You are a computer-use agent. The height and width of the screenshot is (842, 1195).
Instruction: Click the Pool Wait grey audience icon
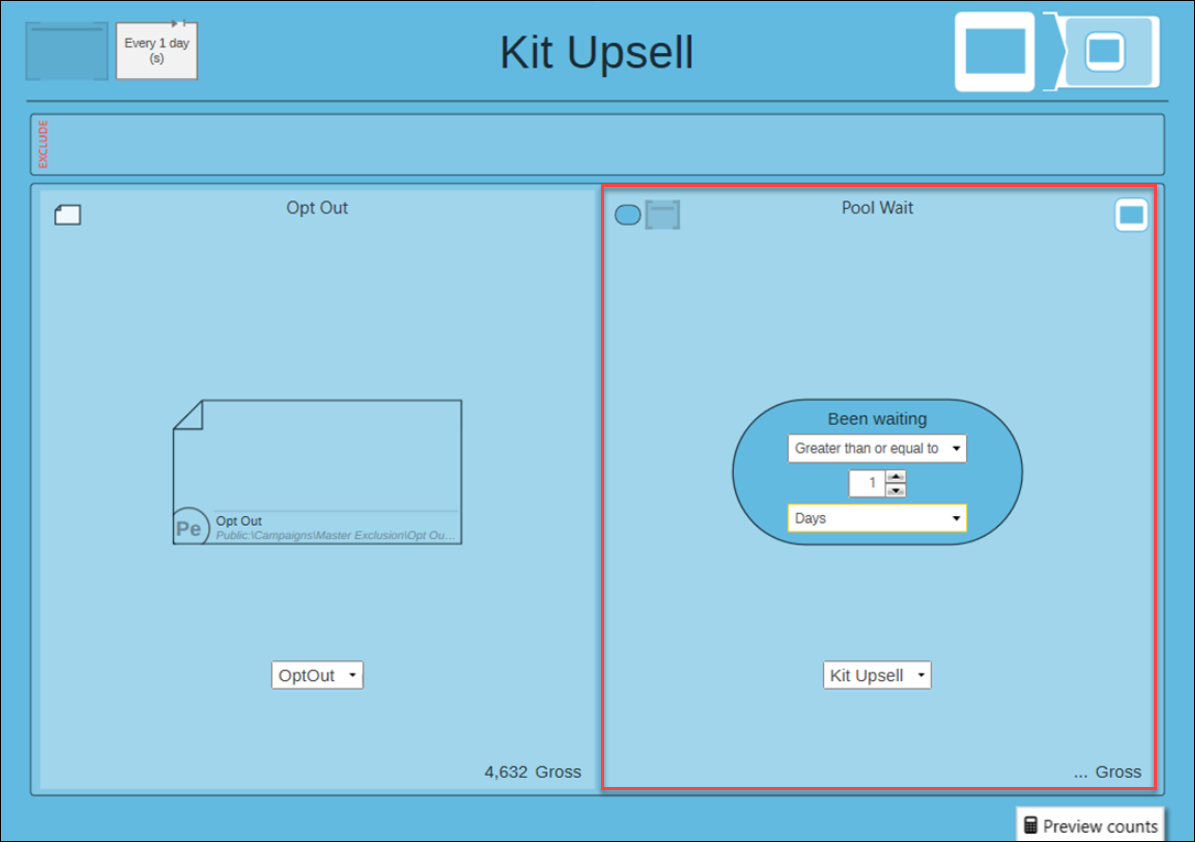pyautogui.click(x=662, y=215)
